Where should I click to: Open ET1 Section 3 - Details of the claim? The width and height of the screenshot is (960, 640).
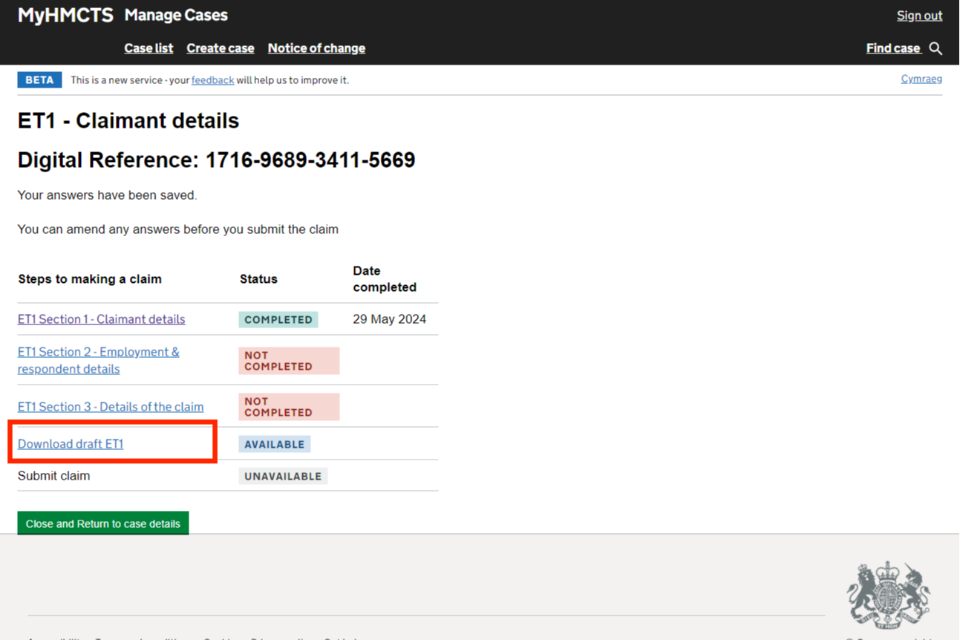pyautogui.click(x=110, y=407)
